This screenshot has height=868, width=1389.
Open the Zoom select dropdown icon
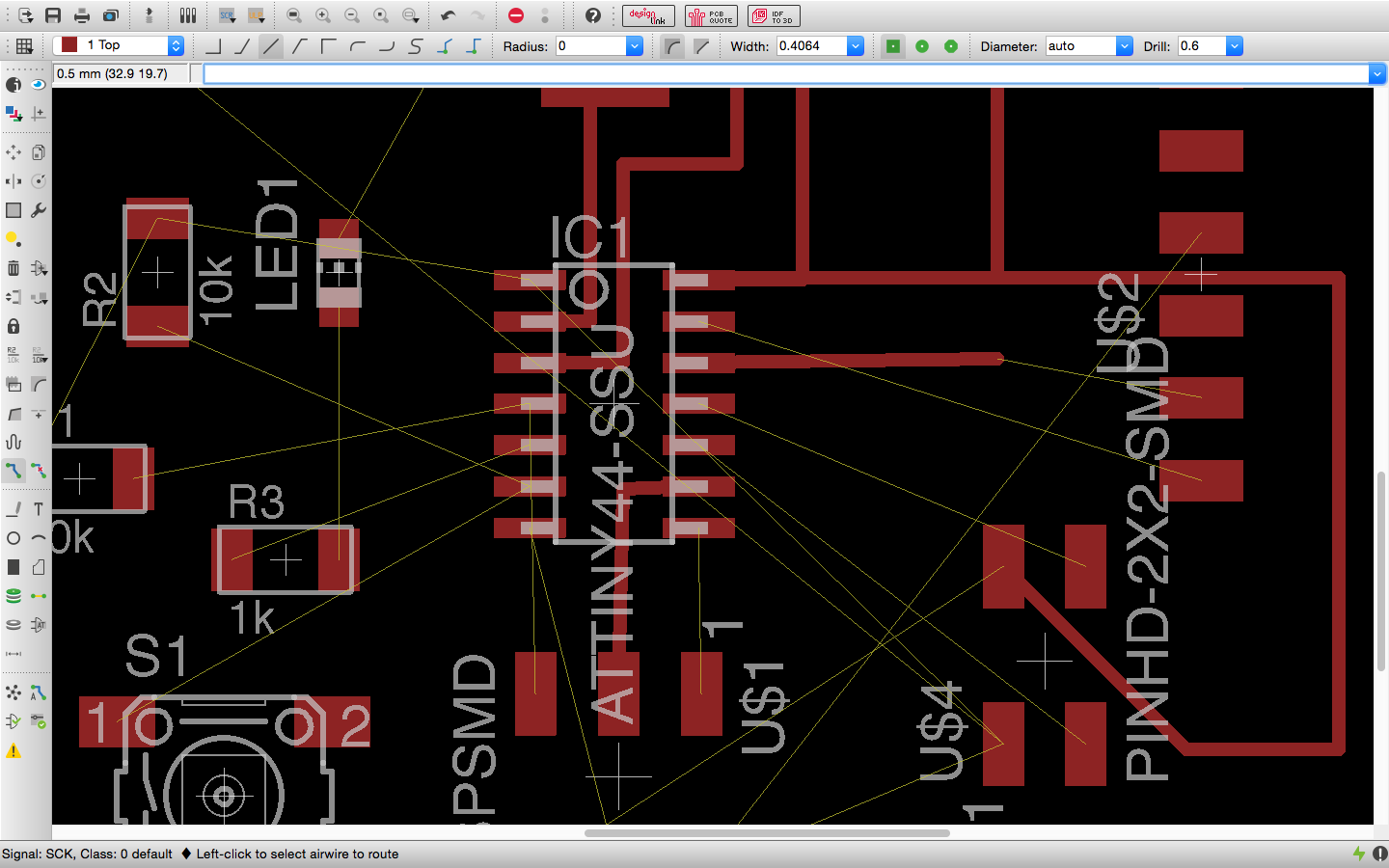point(410,15)
